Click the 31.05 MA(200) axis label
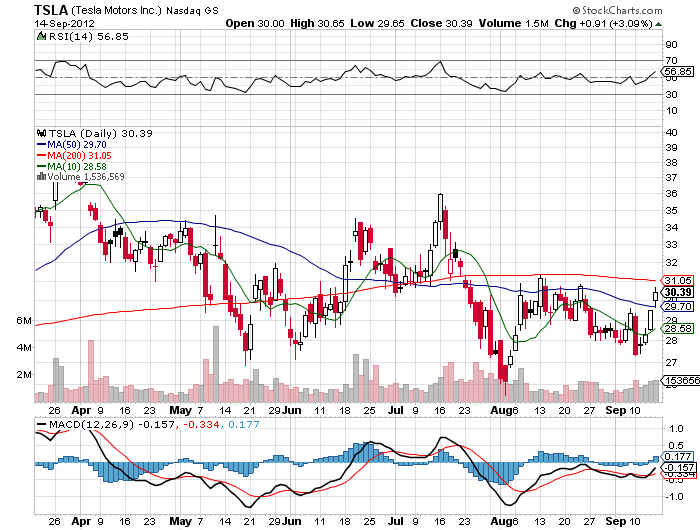 coord(678,280)
